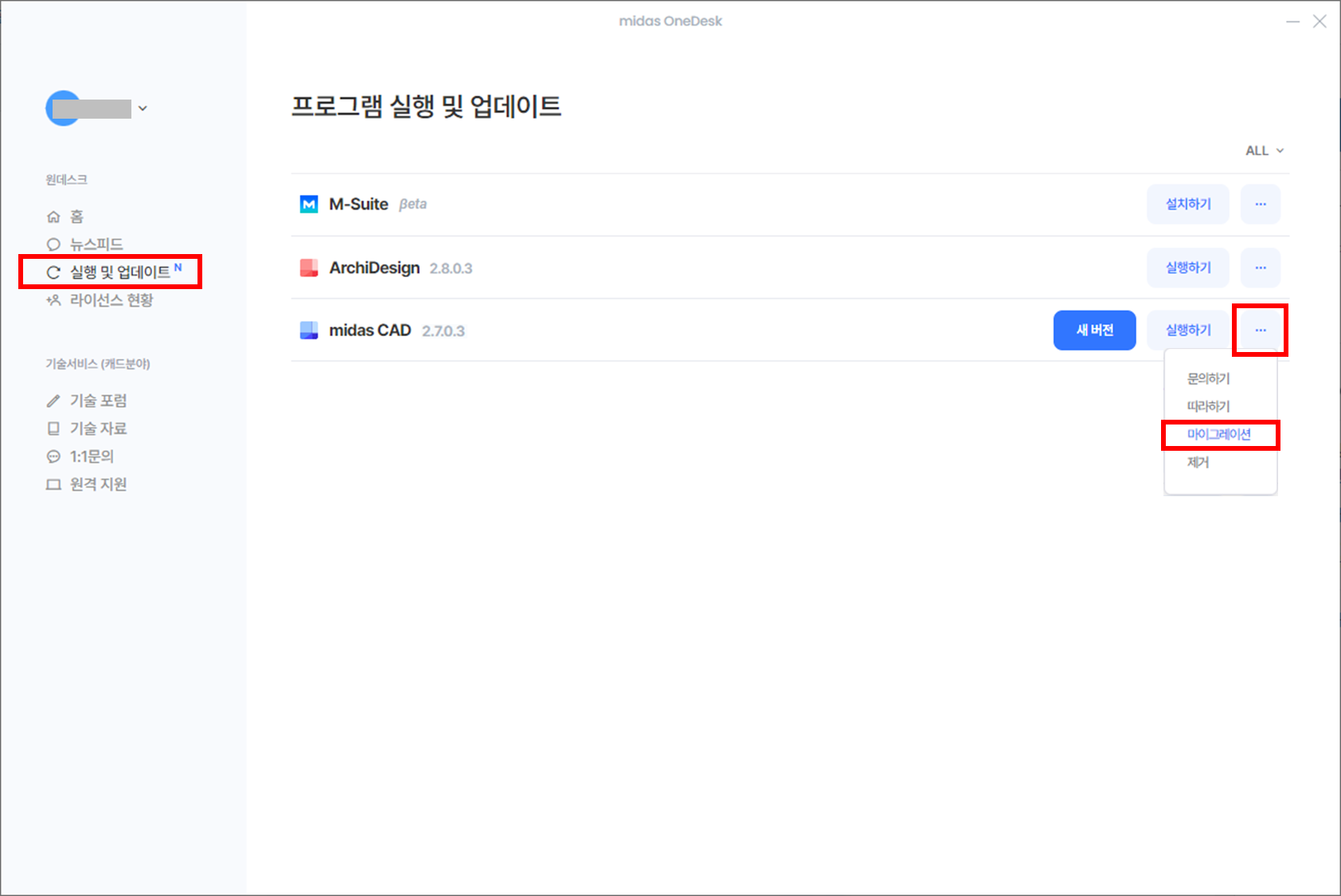This screenshot has height=896, width=1341.
Task: Click the version number 2.8.0.3
Action: [x=451, y=268]
